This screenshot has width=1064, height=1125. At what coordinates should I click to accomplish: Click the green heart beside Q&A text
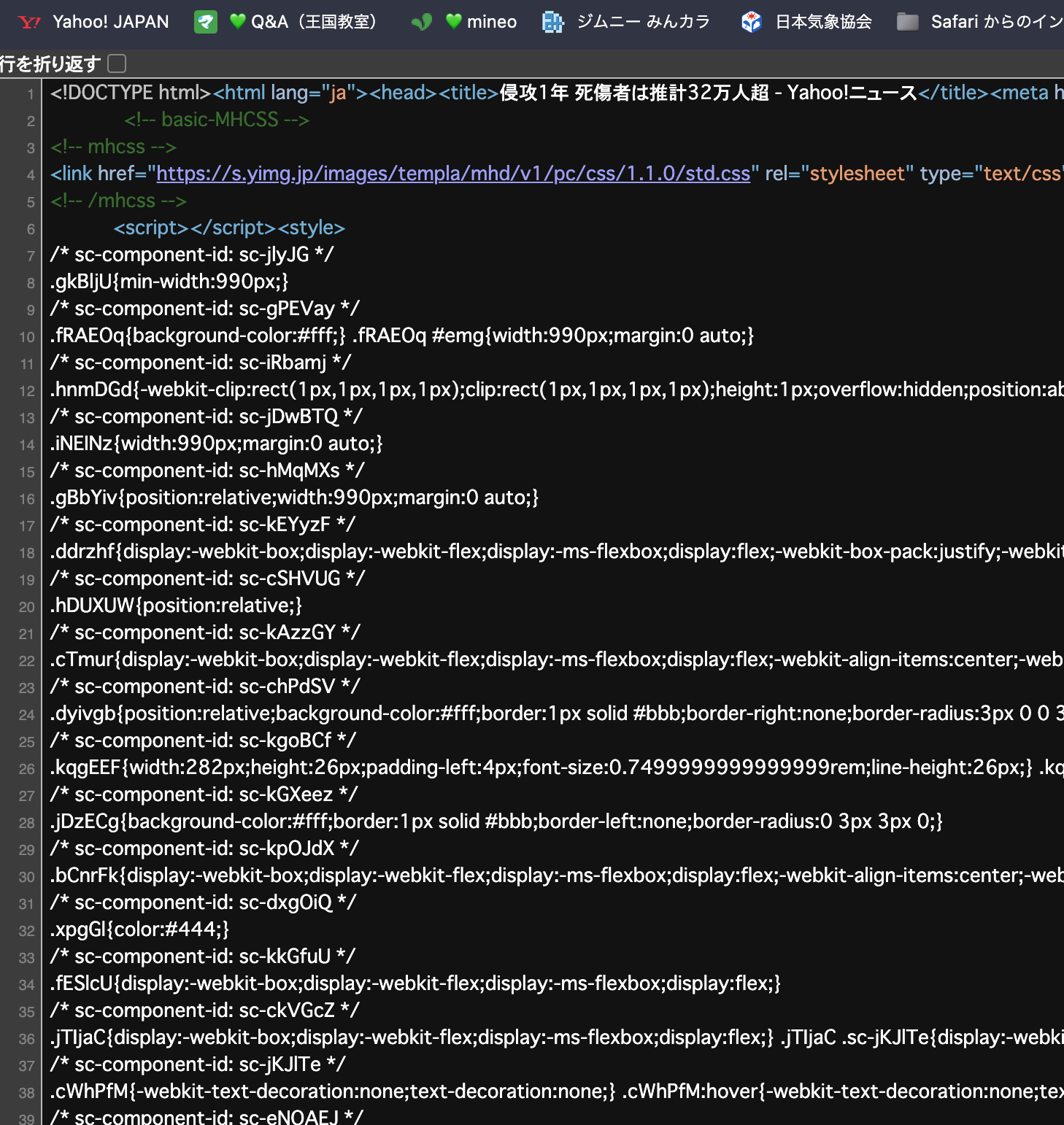click(238, 21)
